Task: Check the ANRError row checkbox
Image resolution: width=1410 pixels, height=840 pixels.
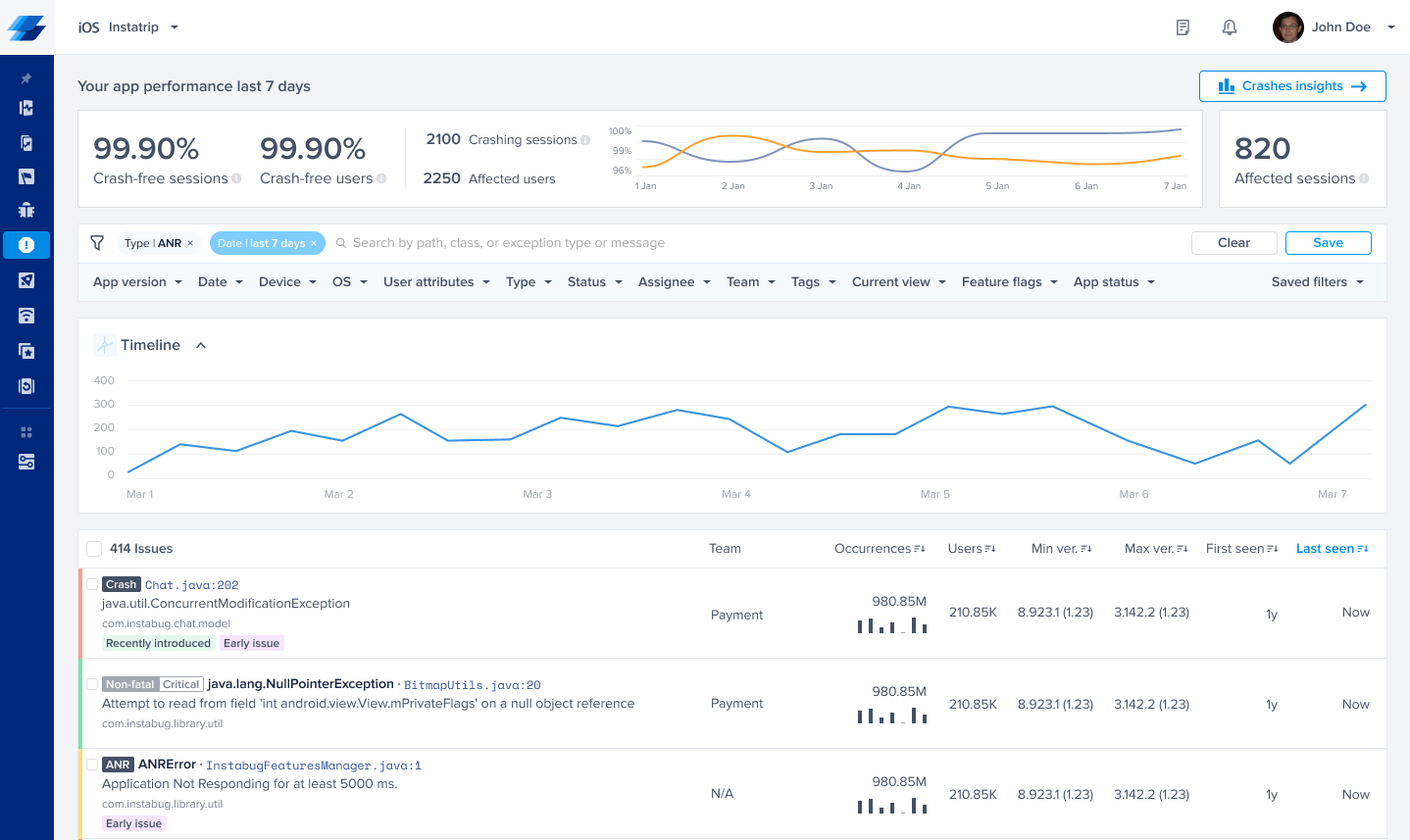Action: point(92,765)
